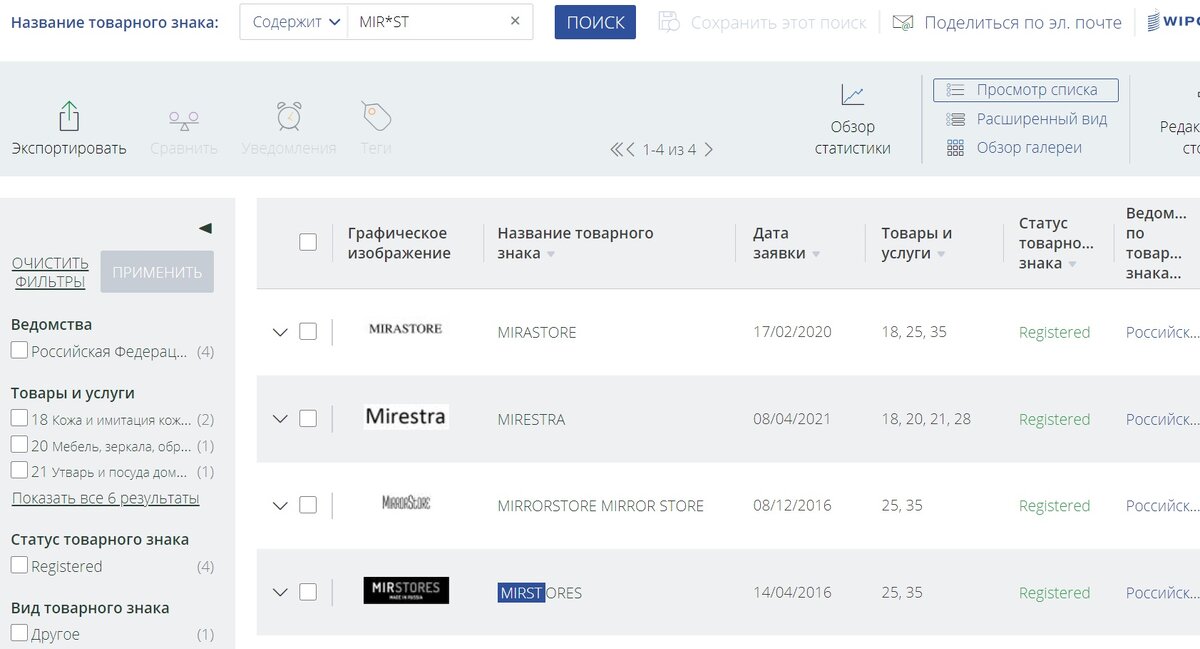This screenshot has width=1200, height=649.
Task: Open the MirrorStore logo thumbnail
Action: [405, 502]
